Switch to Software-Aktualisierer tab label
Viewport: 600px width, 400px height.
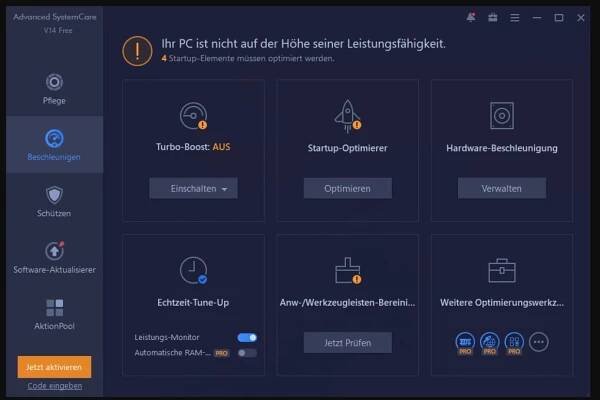[x=54, y=269]
